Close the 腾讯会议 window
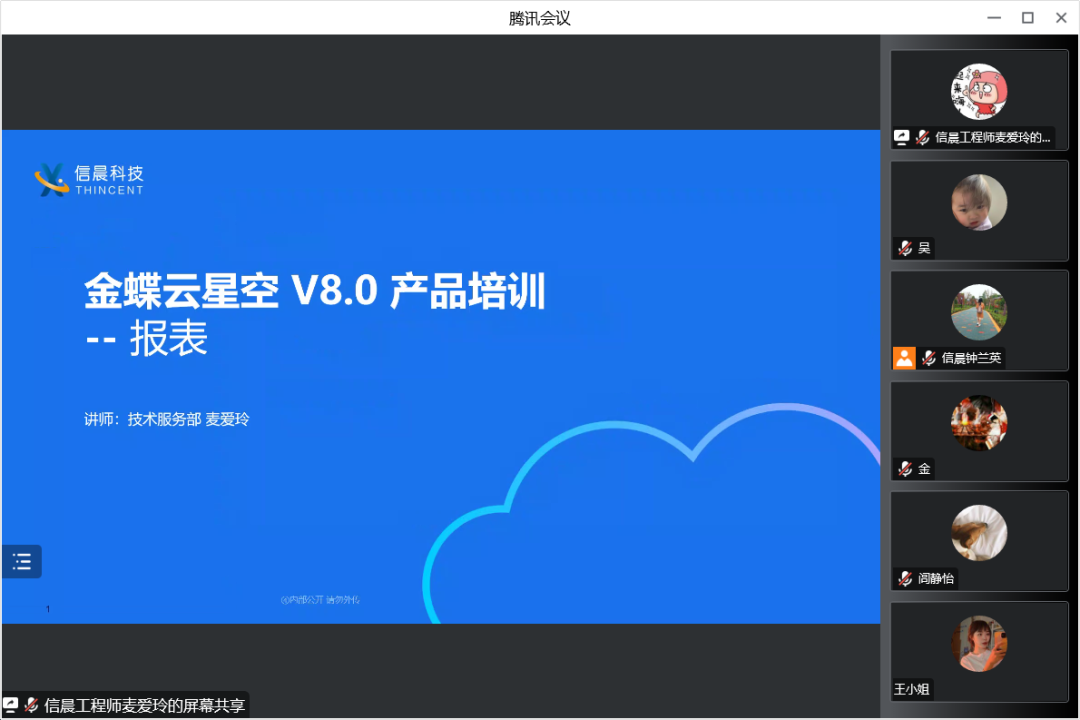 tap(1061, 18)
